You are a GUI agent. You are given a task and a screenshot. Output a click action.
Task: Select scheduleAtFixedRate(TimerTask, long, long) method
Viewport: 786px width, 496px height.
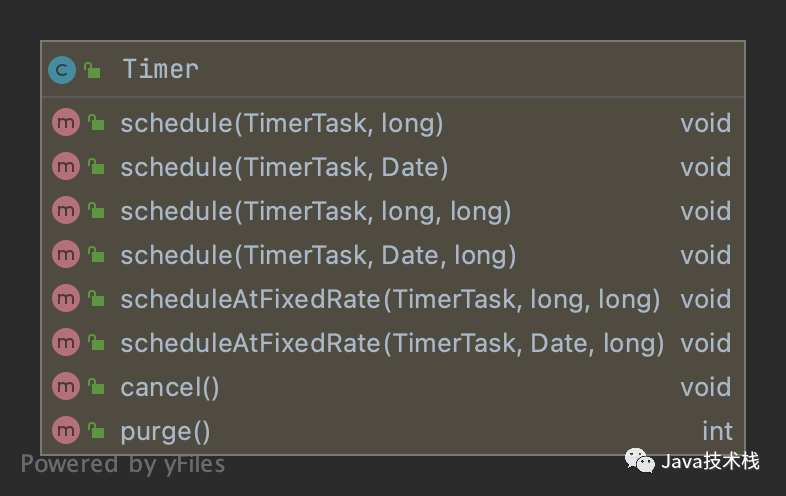coord(393,299)
